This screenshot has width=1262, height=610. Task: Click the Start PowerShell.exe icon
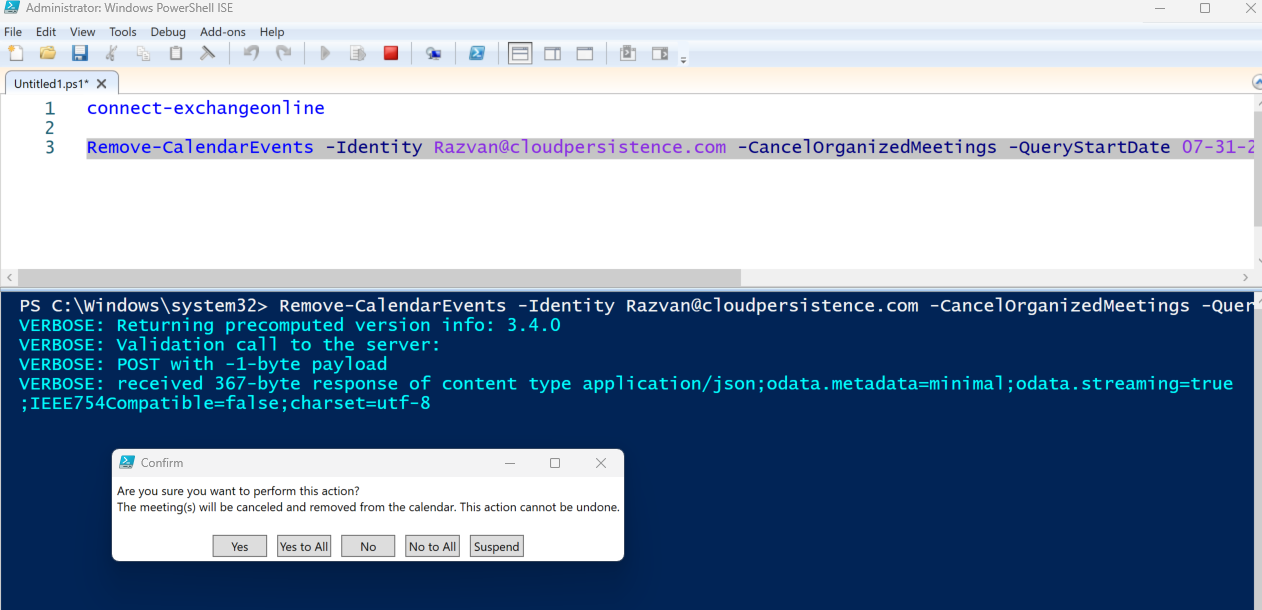tap(477, 53)
